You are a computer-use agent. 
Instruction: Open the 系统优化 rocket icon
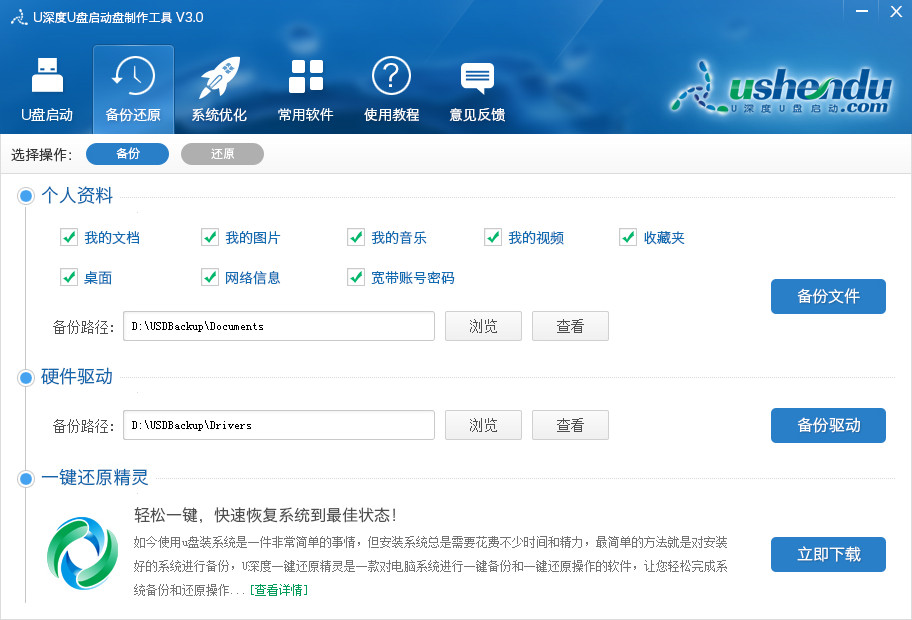tap(219, 77)
